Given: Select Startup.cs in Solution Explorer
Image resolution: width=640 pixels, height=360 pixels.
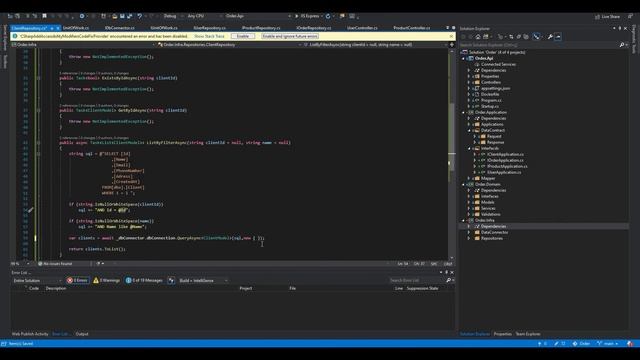Looking at the screenshot, I should [x=490, y=106].
